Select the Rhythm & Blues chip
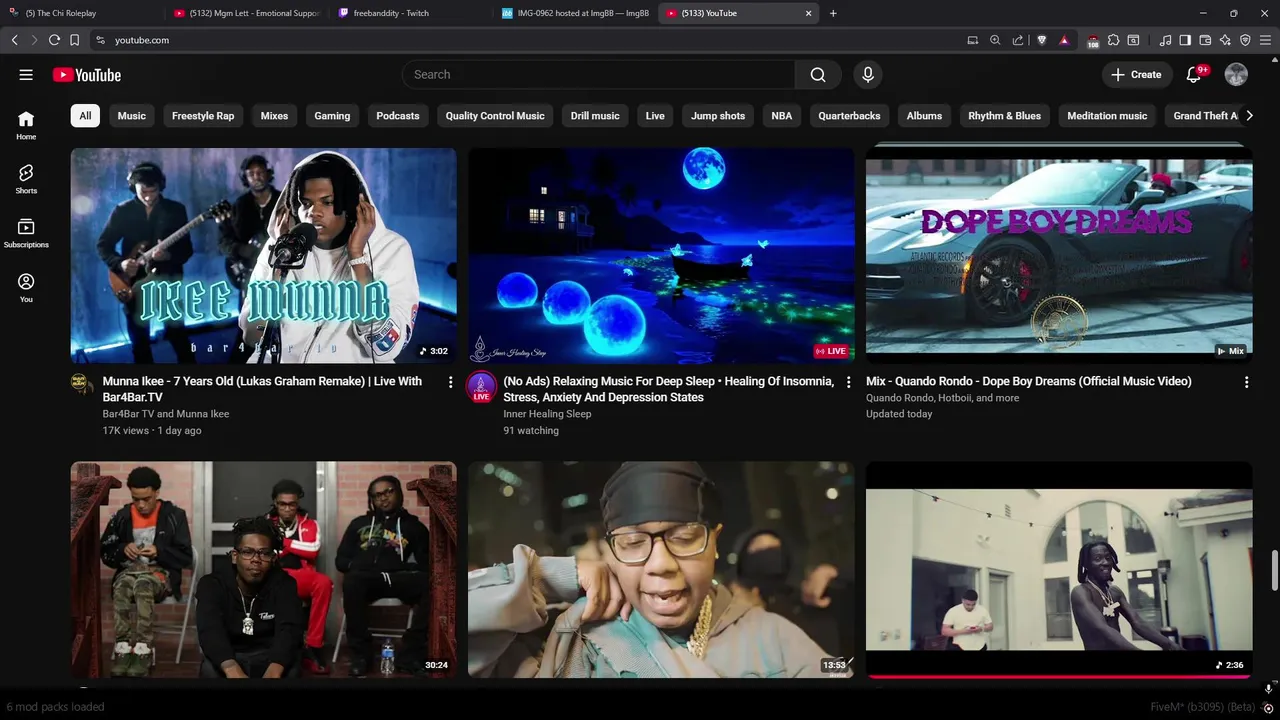The height and width of the screenshot is (720, 1280). tap(1004, 116)
